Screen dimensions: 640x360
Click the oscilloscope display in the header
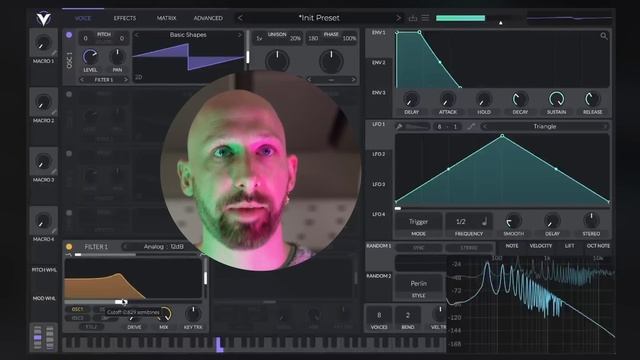pos(569,18)
